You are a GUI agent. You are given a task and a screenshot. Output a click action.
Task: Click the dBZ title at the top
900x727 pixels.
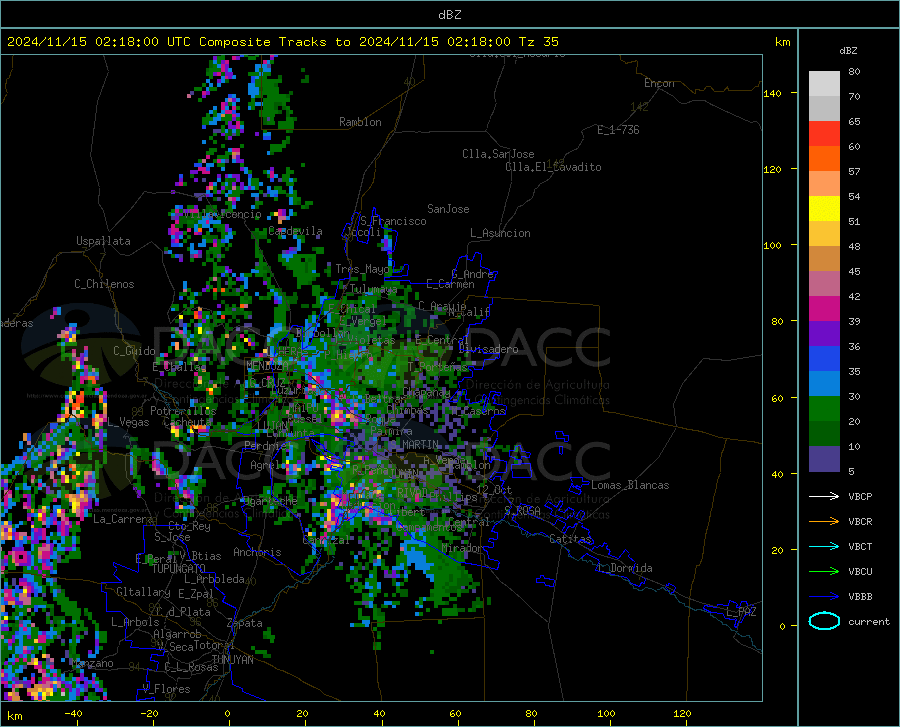(449, 15)
